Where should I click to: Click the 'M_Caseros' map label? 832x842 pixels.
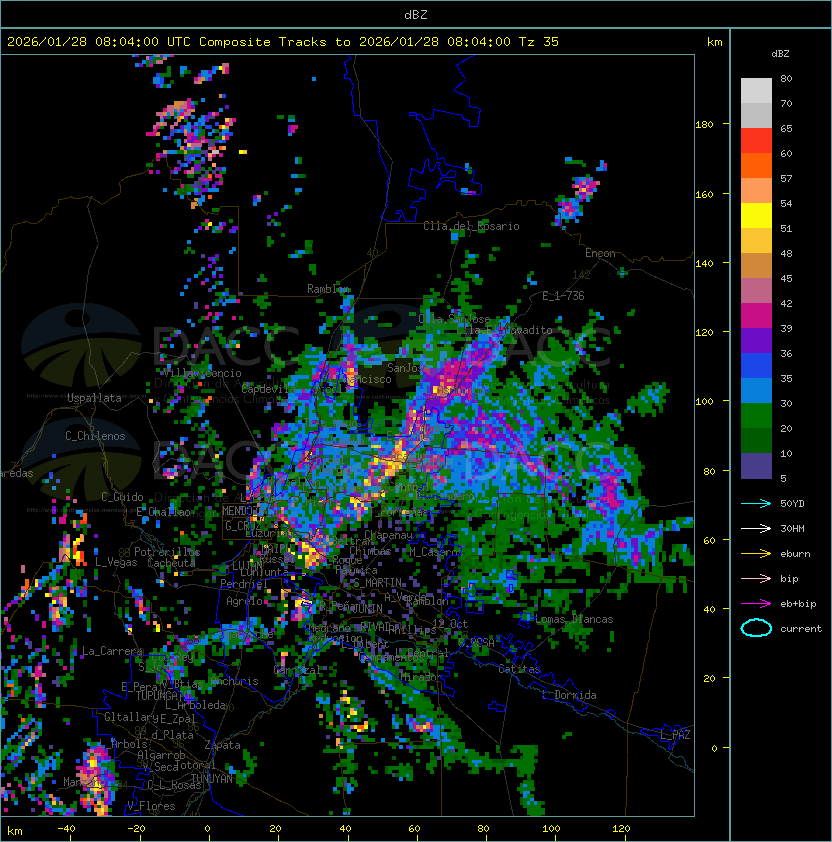pyautogui.click(x=436, y=551)
